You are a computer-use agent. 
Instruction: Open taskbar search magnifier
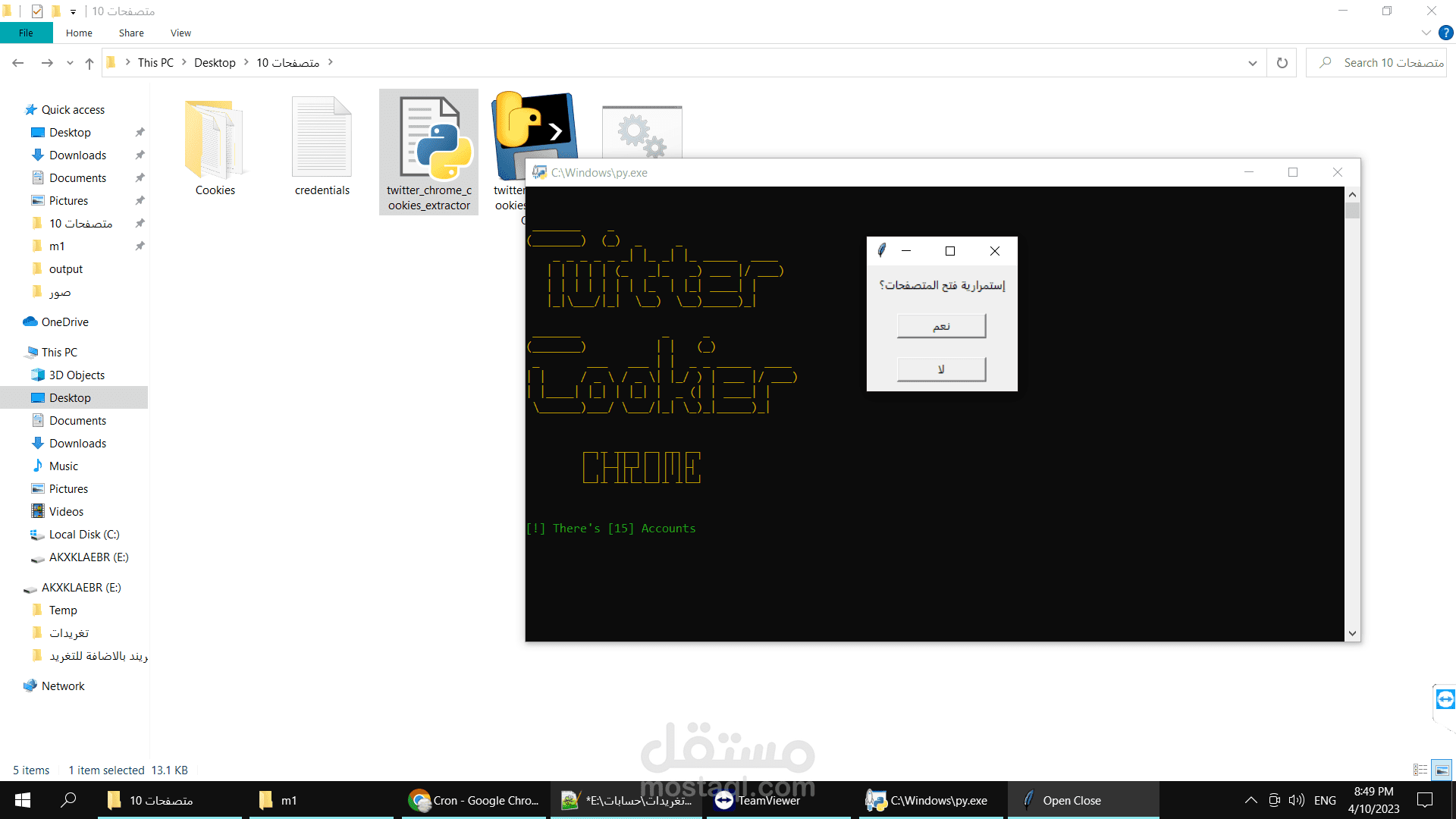[68, 800]
